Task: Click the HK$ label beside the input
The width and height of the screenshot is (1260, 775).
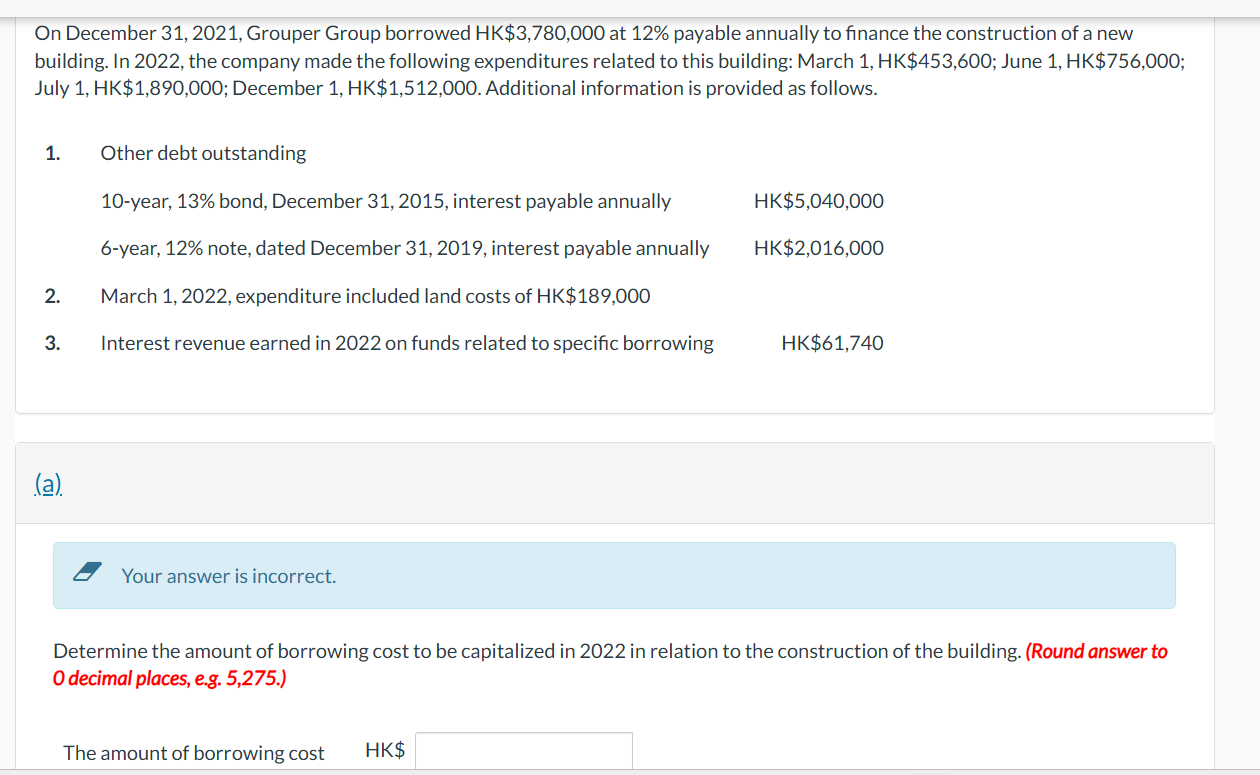Action: (384, 750)
